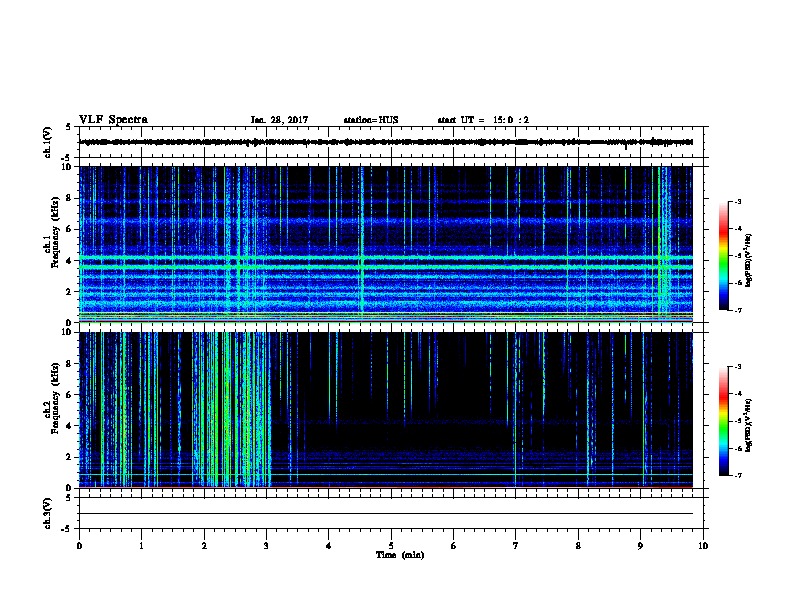Image resolution: width=792 pixels, height=612 pixels.
Task: Click ch.2 frequency tick label "6"
Action: pyautogui.click(x=69, y=394)
